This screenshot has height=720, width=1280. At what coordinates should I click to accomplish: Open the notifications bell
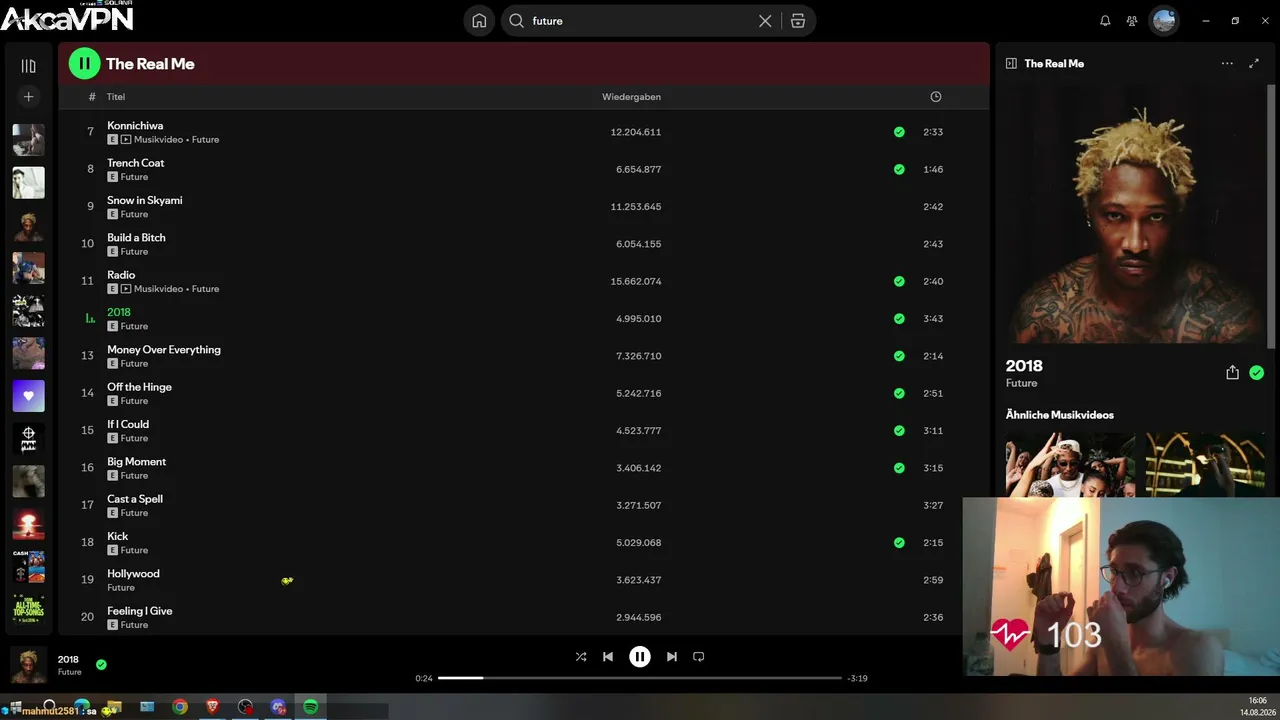coord(1105,21)
